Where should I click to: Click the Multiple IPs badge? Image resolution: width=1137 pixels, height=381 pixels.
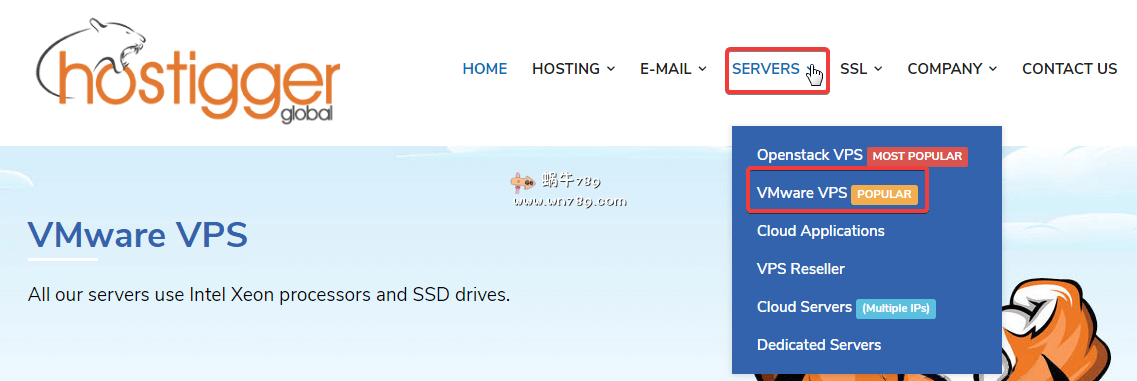click(896, 308)
